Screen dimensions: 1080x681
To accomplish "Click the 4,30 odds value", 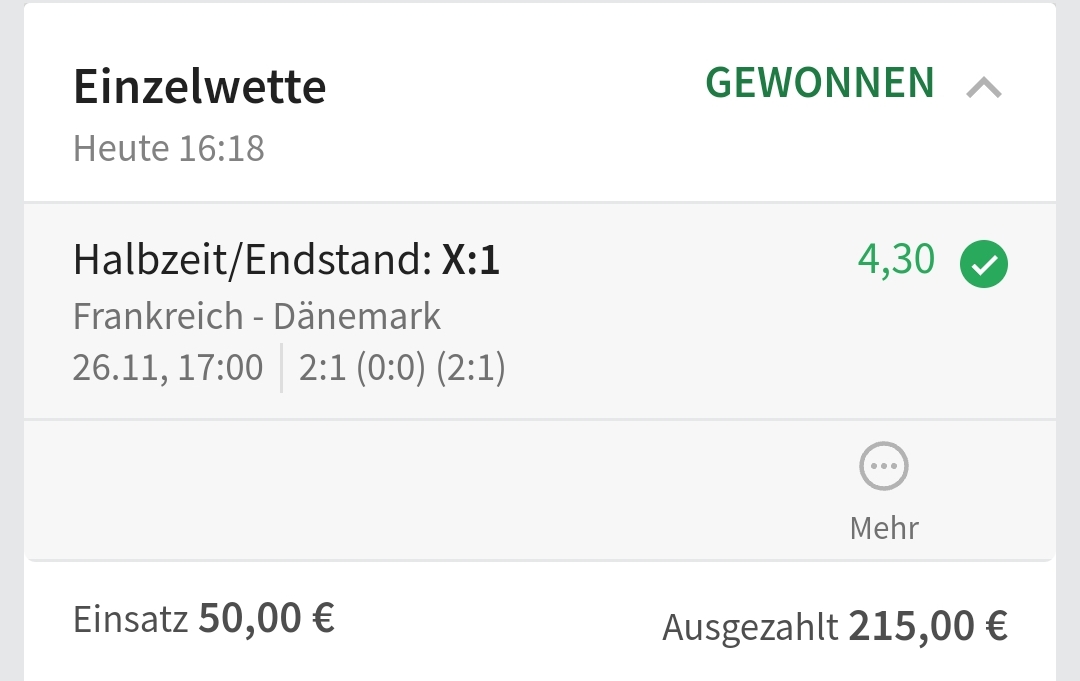I will (x=896, y=260).
